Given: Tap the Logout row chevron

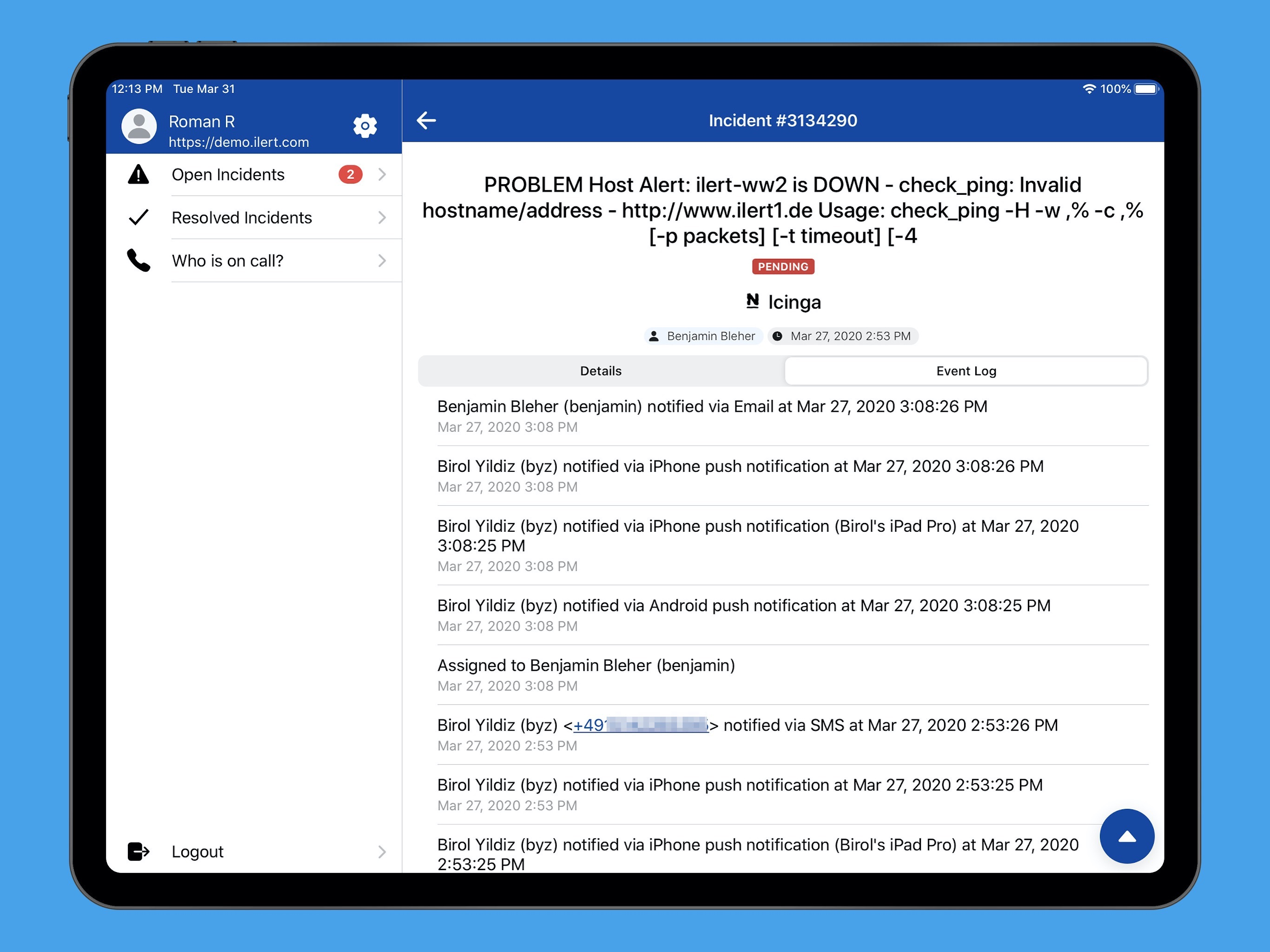Looking at the screenshot, I should 383,852.
